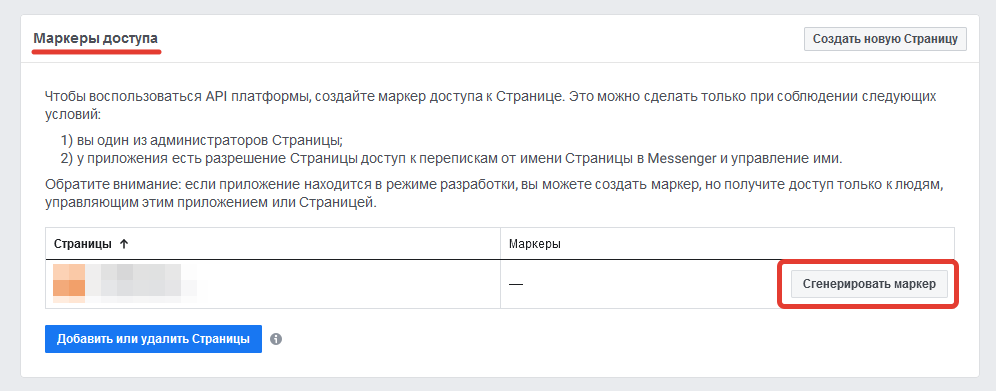Screen dimensions: 996x391
Task: Click Добавить или удалить Страницы button
Action: coord(153,339)
